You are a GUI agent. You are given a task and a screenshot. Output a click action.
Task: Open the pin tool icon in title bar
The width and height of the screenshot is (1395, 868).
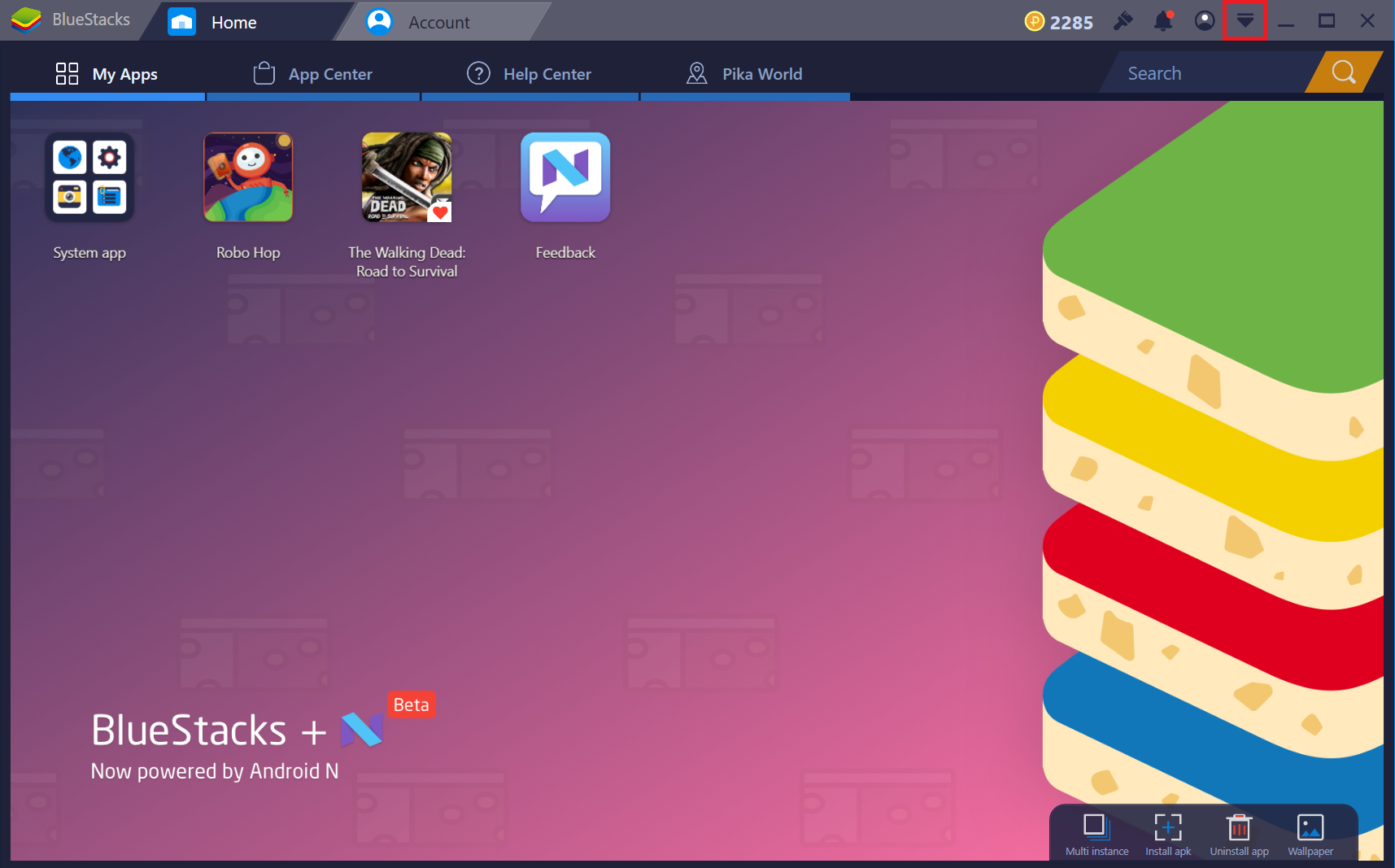(1123, 20)
